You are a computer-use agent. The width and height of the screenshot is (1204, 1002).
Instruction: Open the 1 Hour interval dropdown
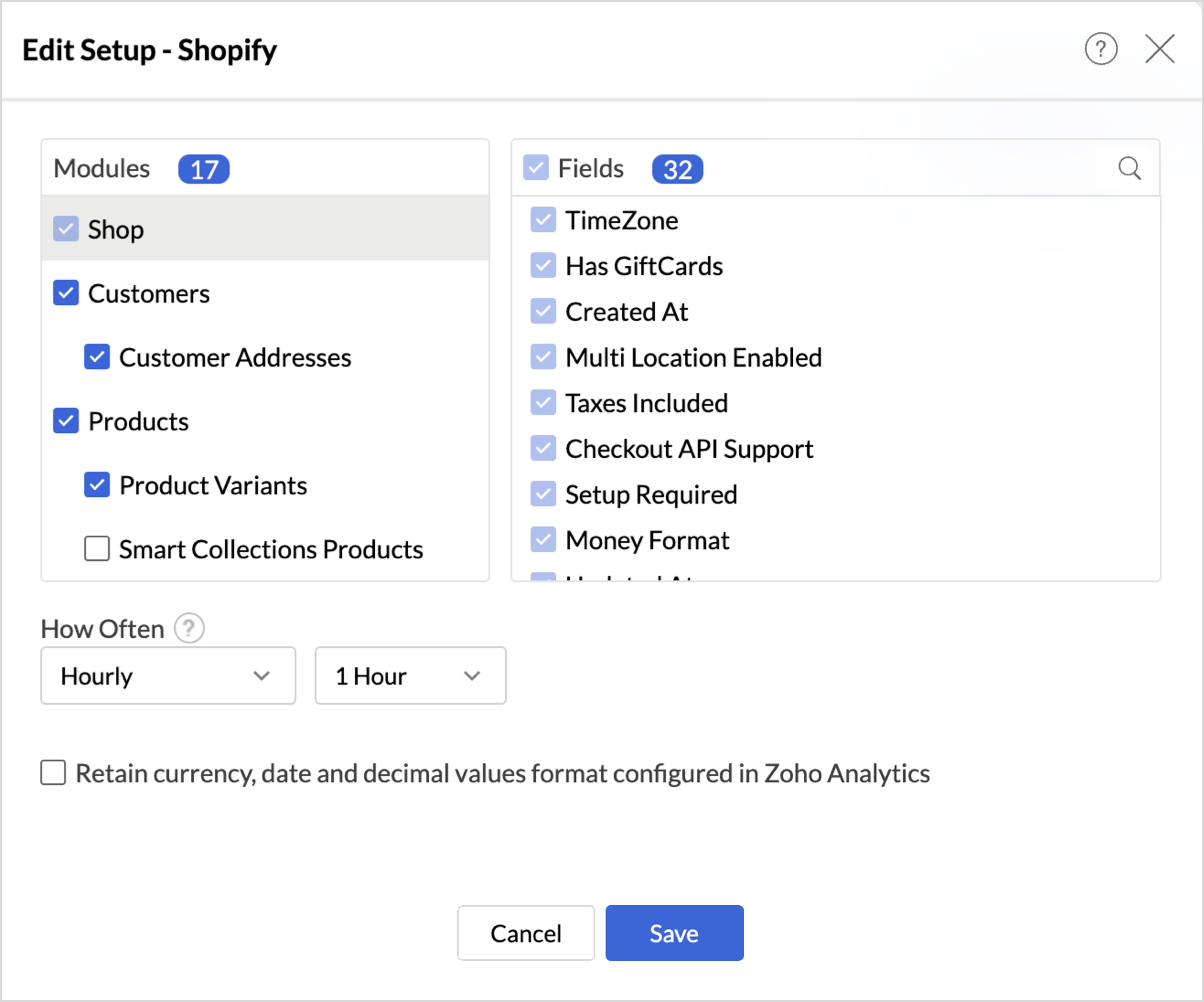tap(410, 676)
